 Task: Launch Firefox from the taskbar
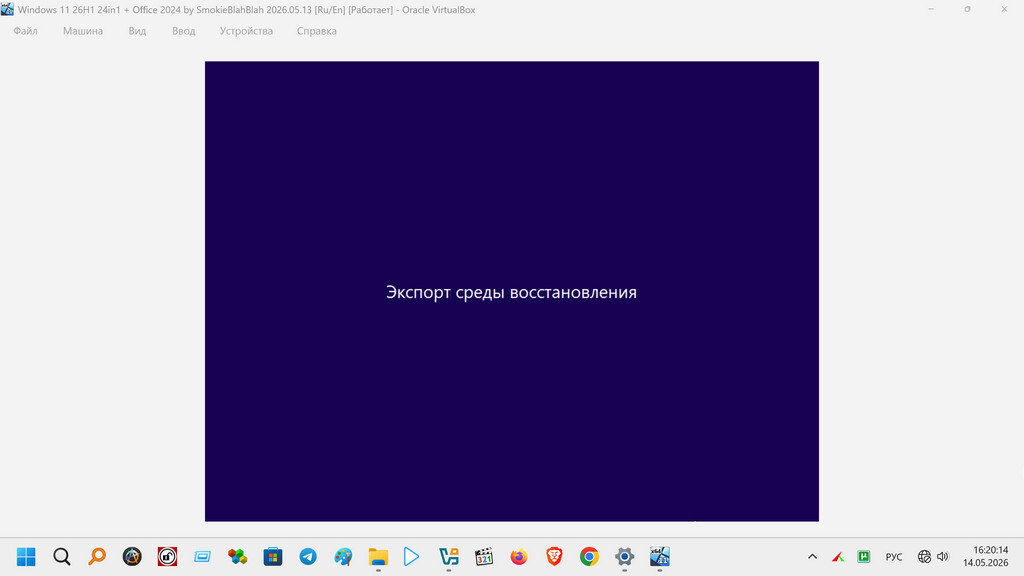point(519,556)
